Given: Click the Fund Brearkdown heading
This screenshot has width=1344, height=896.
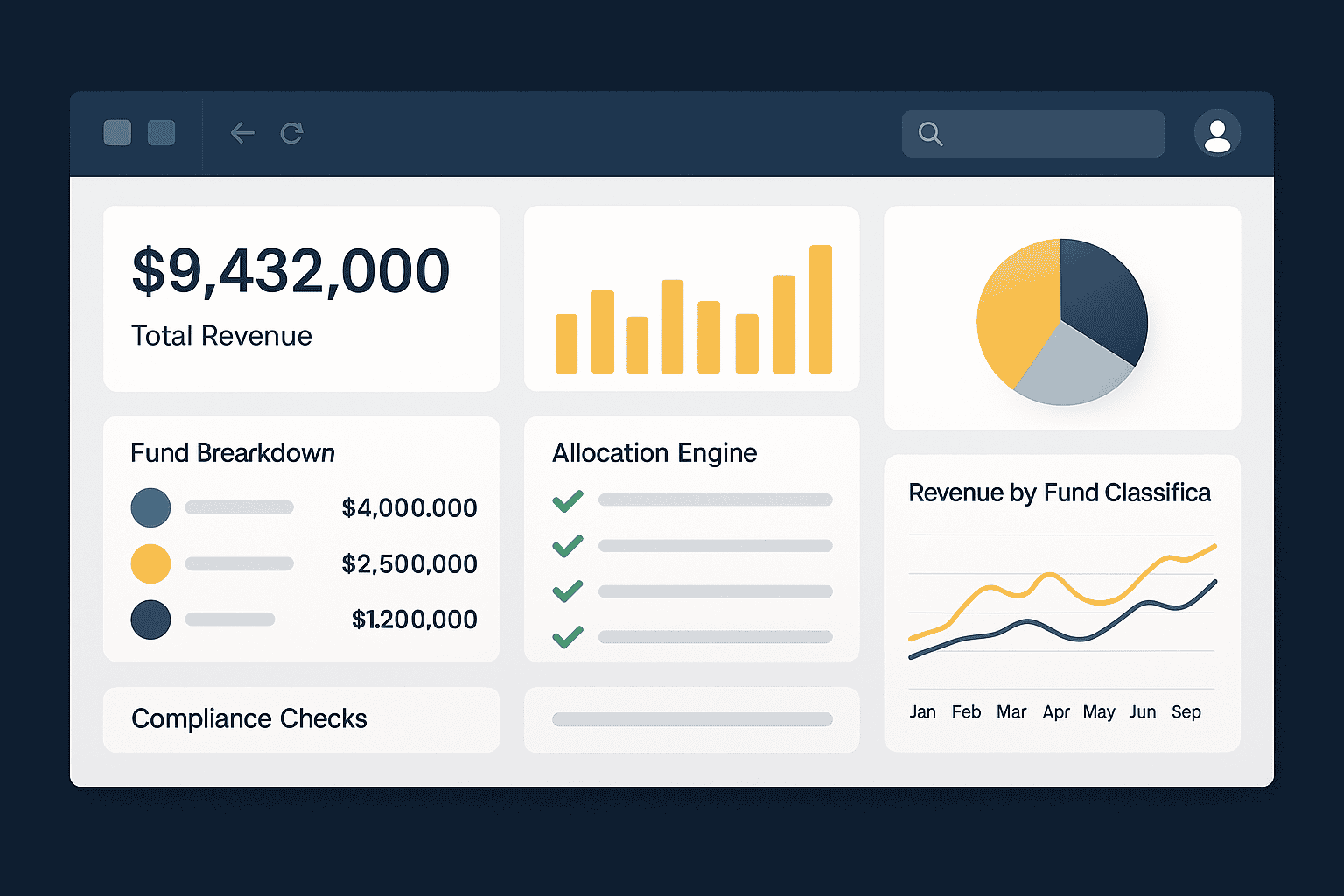Looking at the screenshot, I should tap(233, 453).
